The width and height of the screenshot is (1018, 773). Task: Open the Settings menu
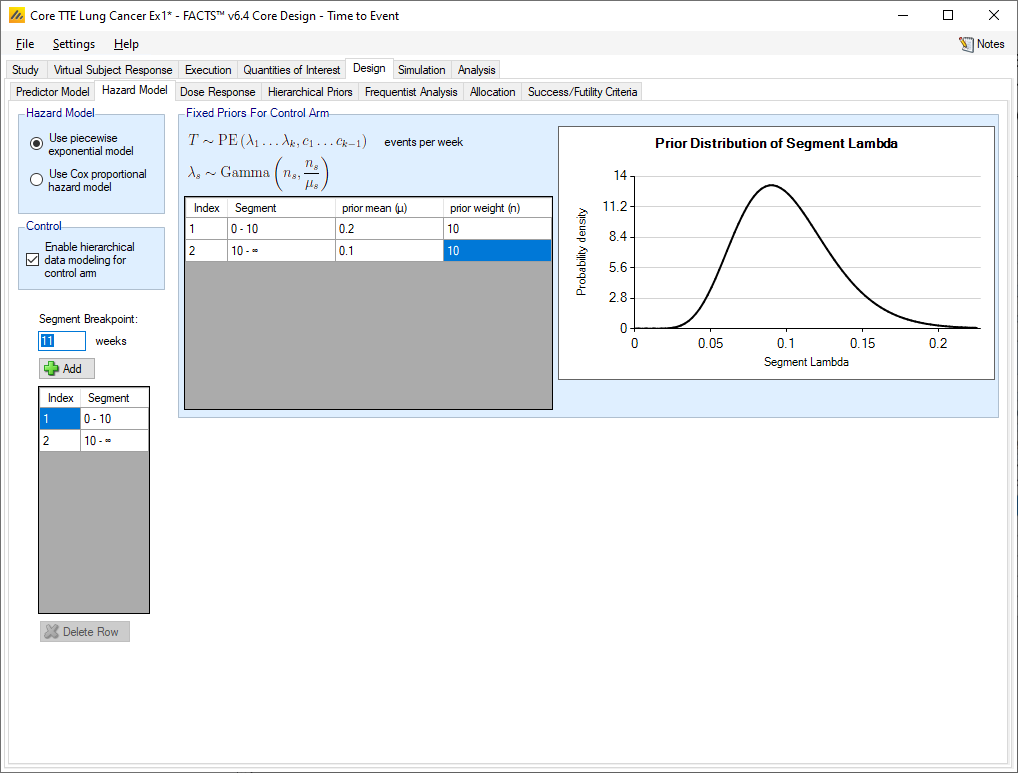click(x=74, y=44)
